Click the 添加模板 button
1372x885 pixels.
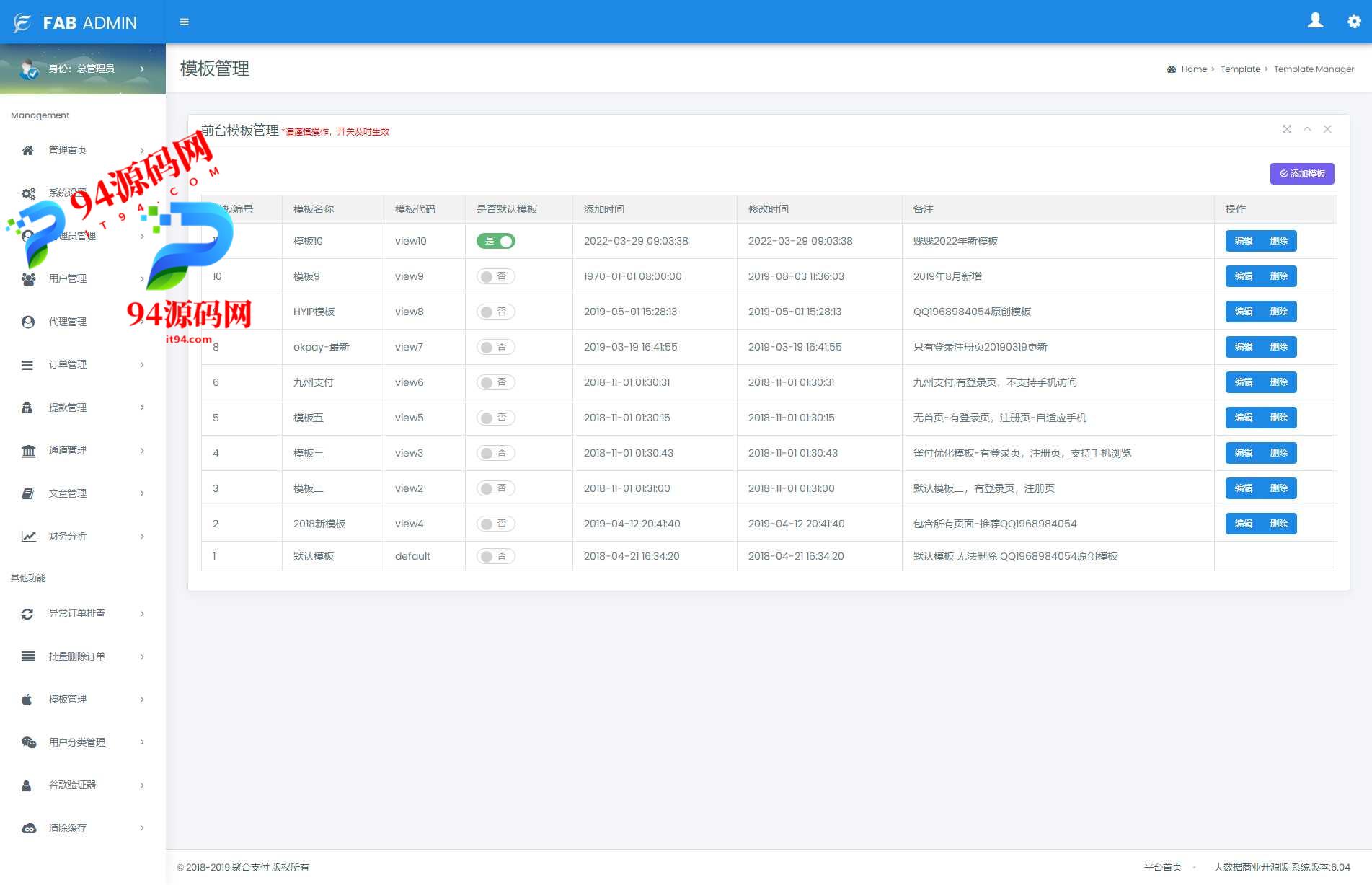[1302, 174]
